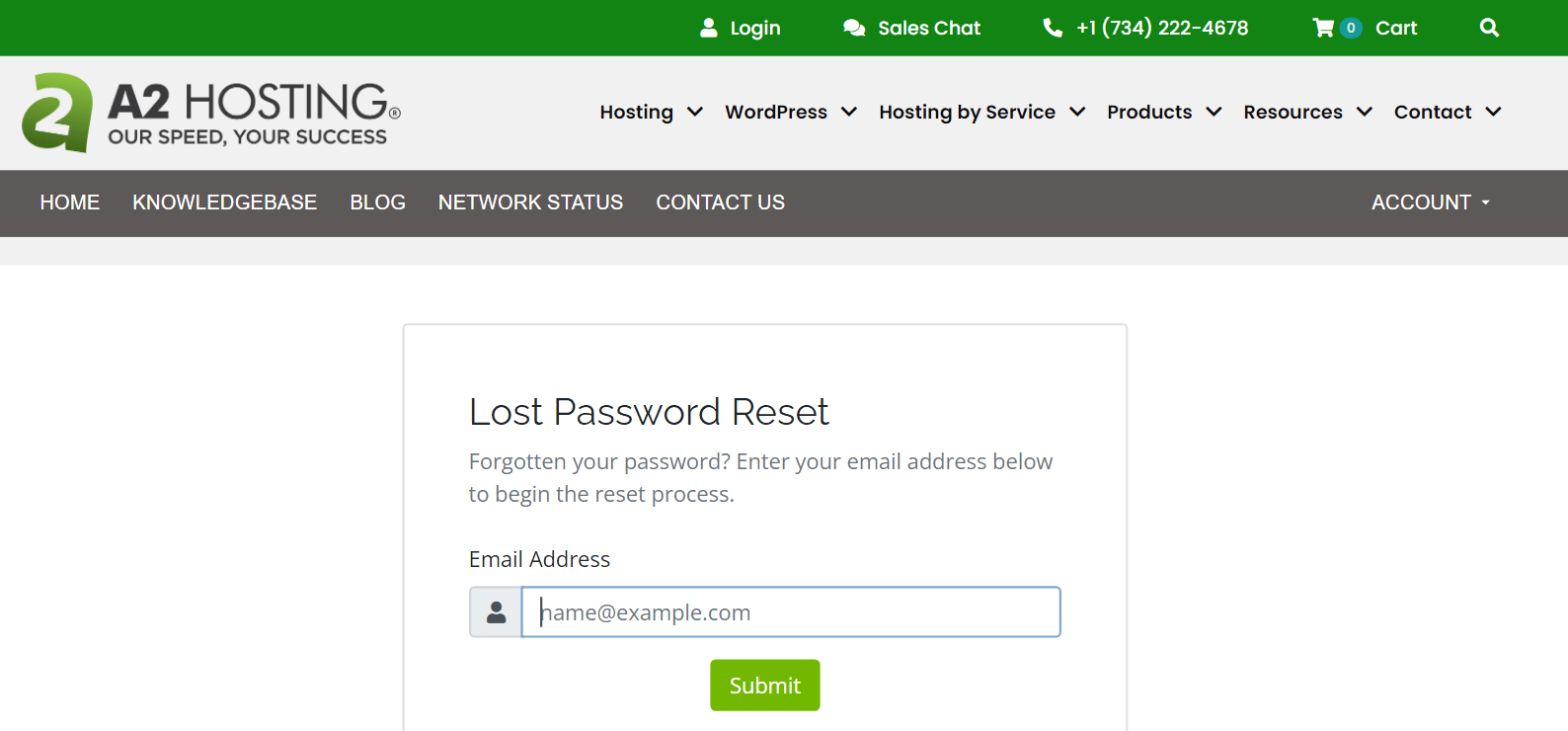Screen dimensions: 1568x731
Task: Click the Login person icon
Action: pos(708,28)
